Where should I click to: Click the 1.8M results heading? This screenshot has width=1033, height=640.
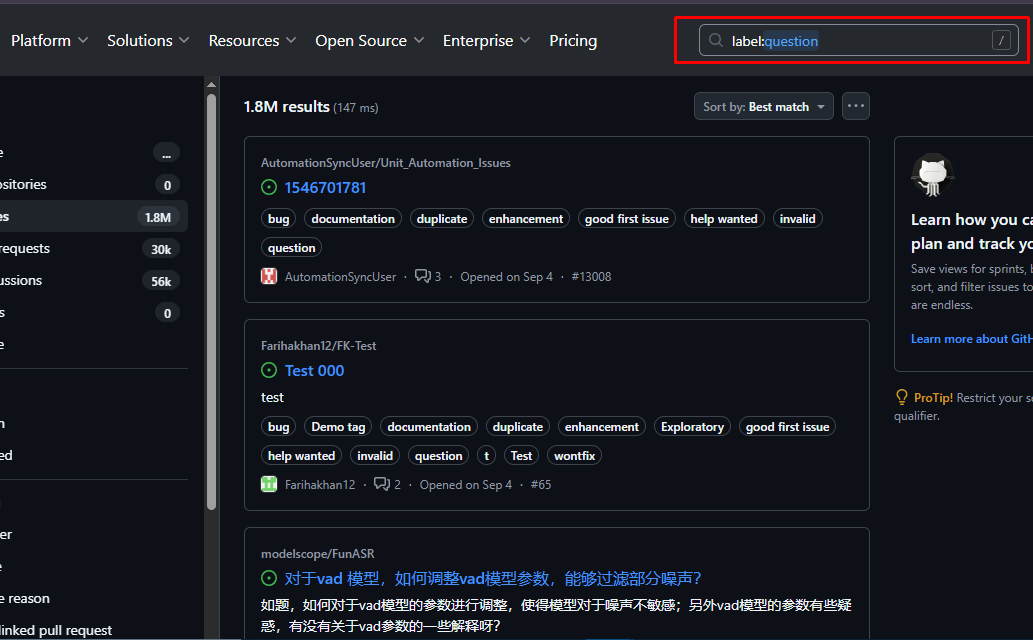coord(287,107)
